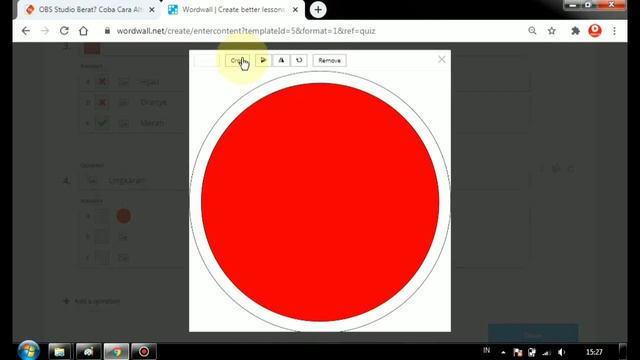Open File Explorer from the taskbar
This screenshot has width=640, height=360.
(x=60, y=351)
